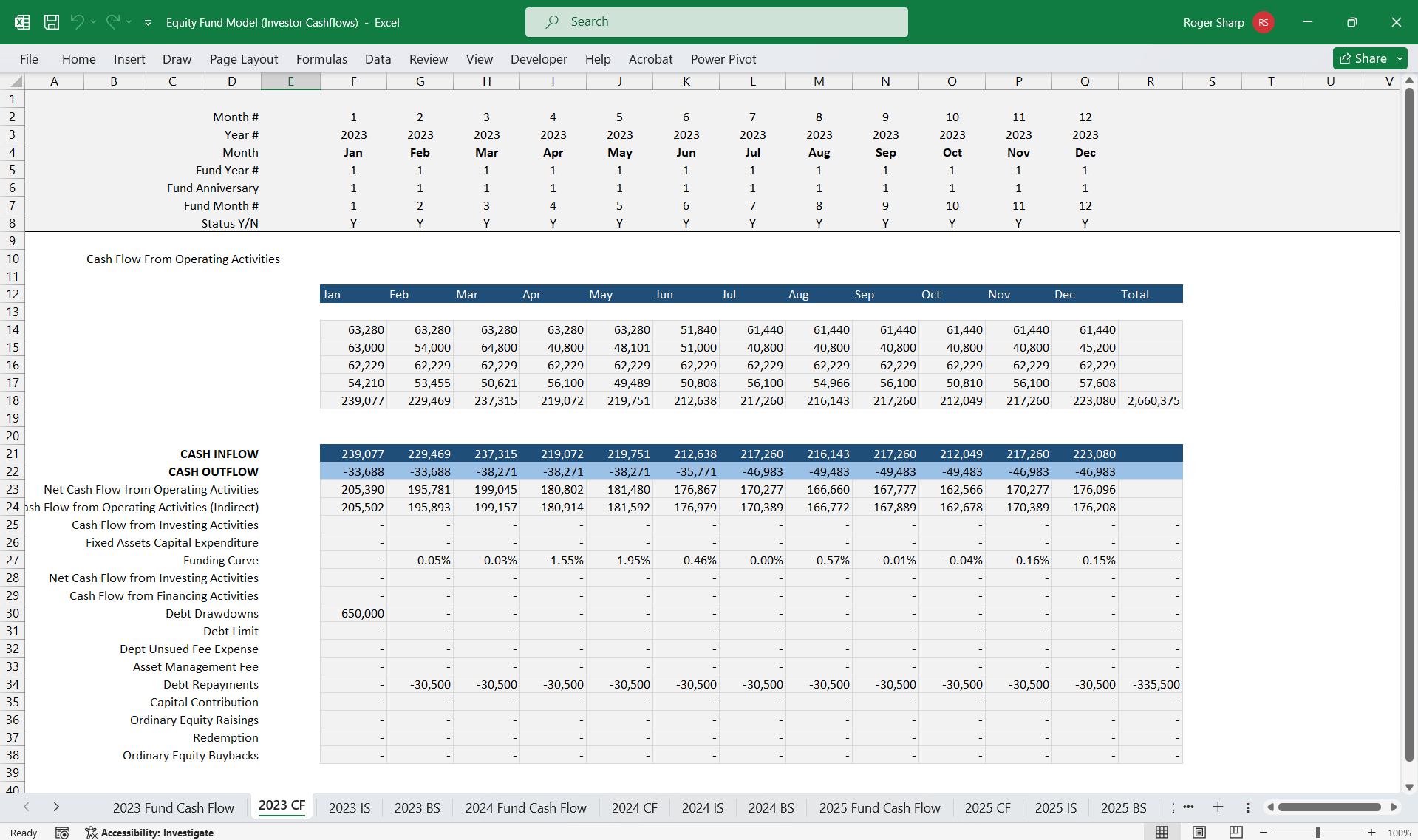Click the horizontal scrollbar thumb
Viewport: 1418px width, 840px height.
coord(1329,807)
